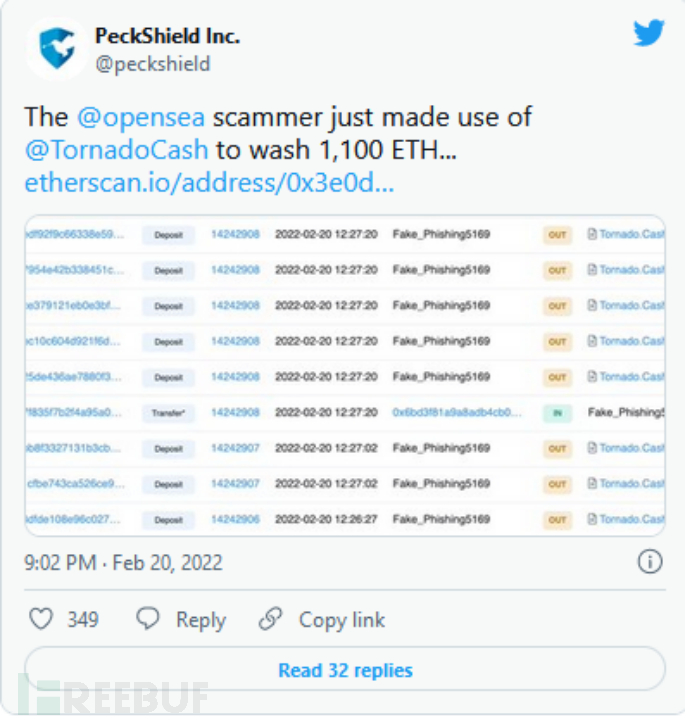Screen dimensions: 686x722
Task: Click the PeckShield profile avatar
Action: 55,49
